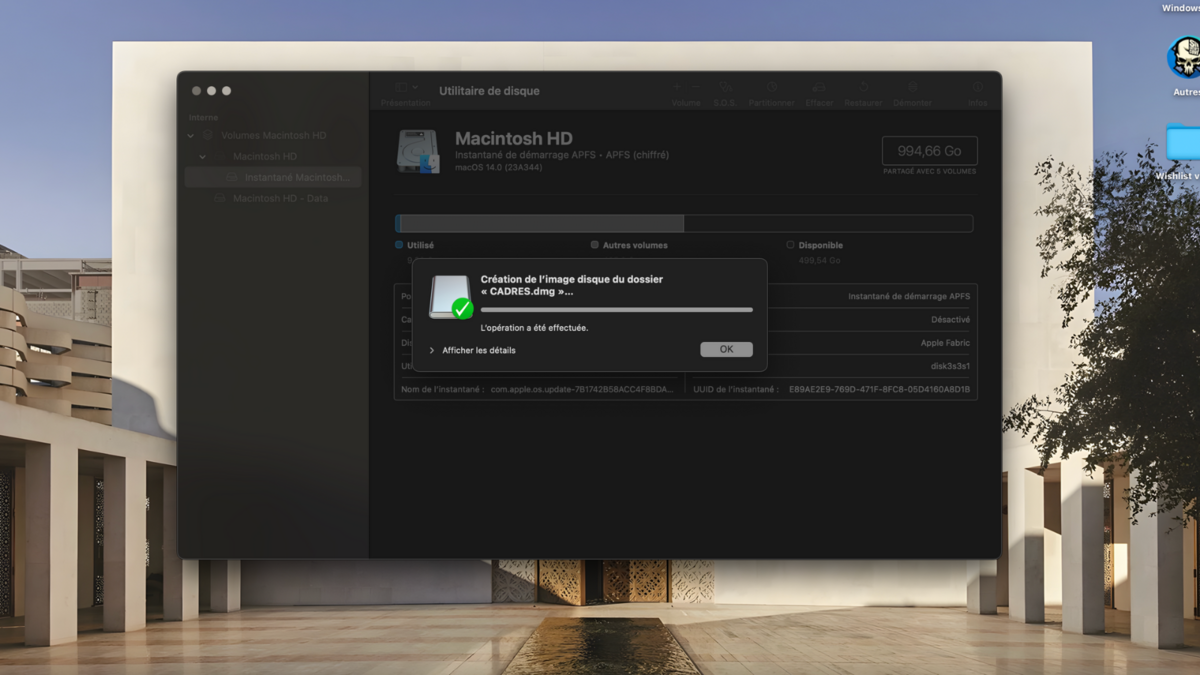The width and height of the screenshot is (1200, 675).
Task: Select Volumes Macintosh HD row
Action: pyautogui.click(x=273, y=135)
